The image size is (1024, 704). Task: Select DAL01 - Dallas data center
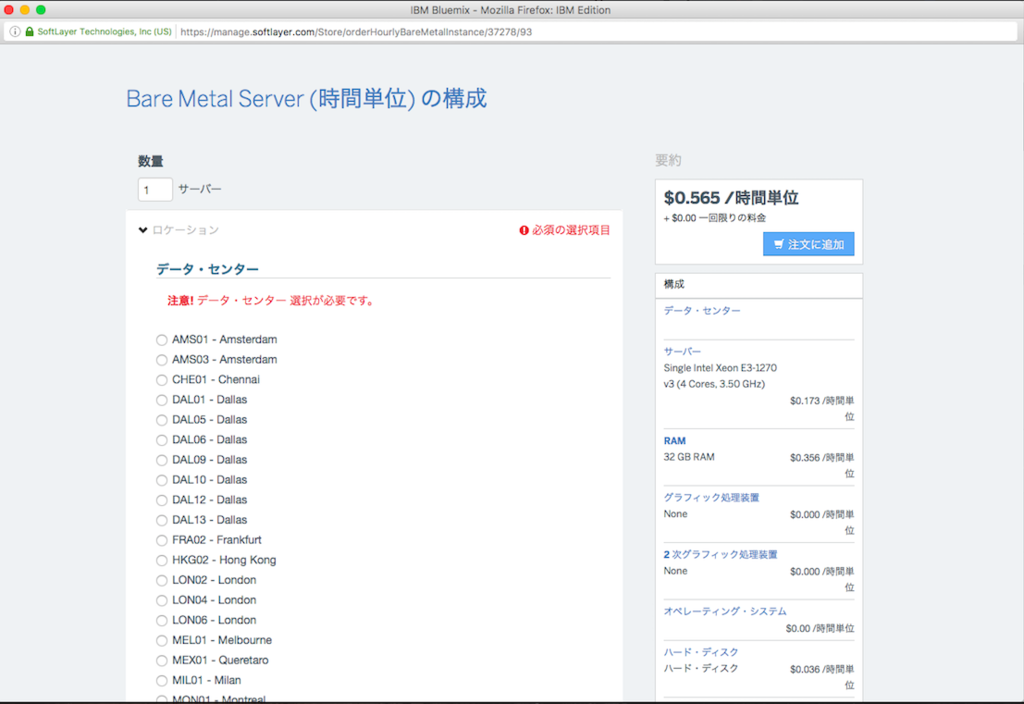pos(161,400)
